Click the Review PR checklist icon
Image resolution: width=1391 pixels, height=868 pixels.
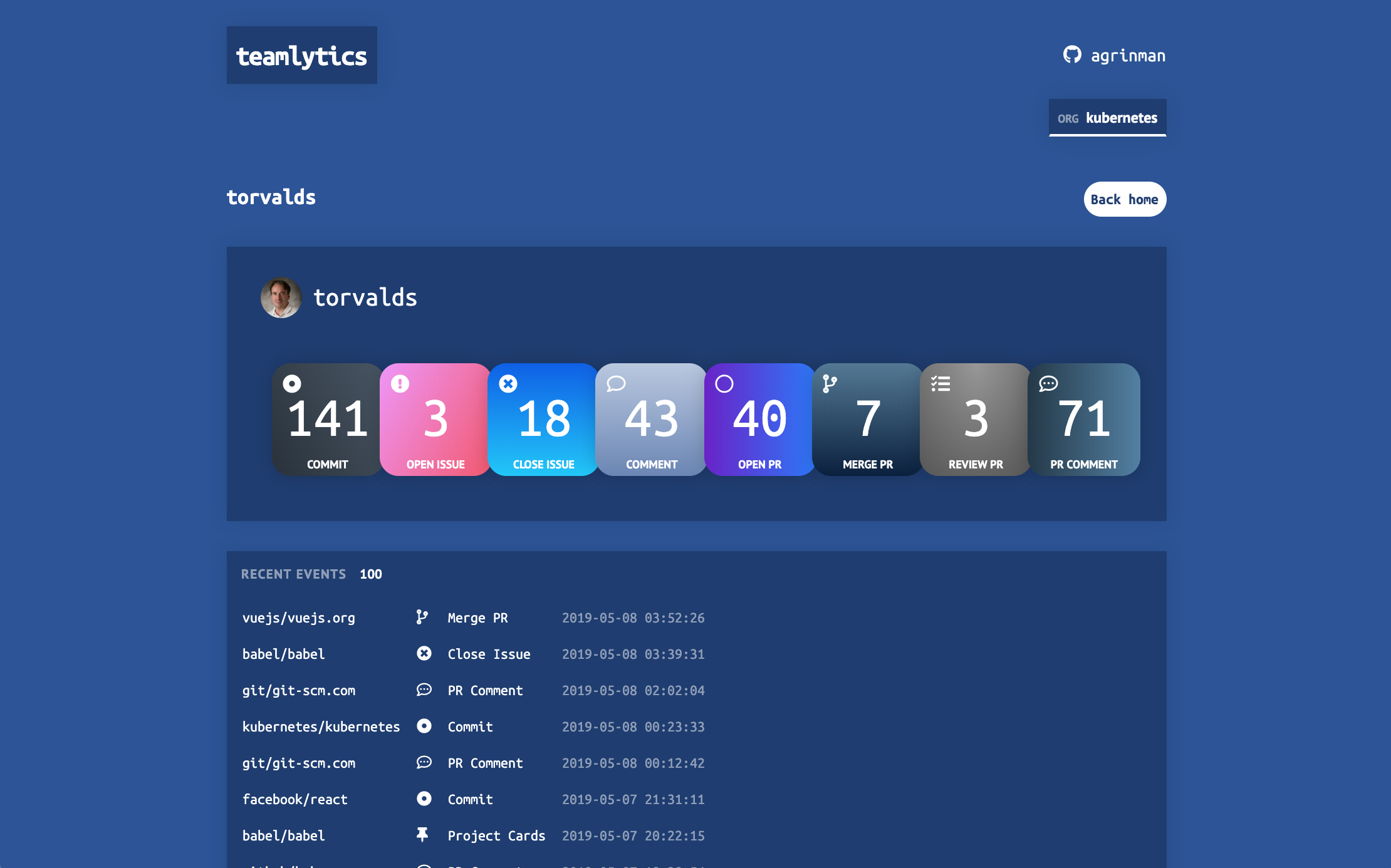click(940, 384)
